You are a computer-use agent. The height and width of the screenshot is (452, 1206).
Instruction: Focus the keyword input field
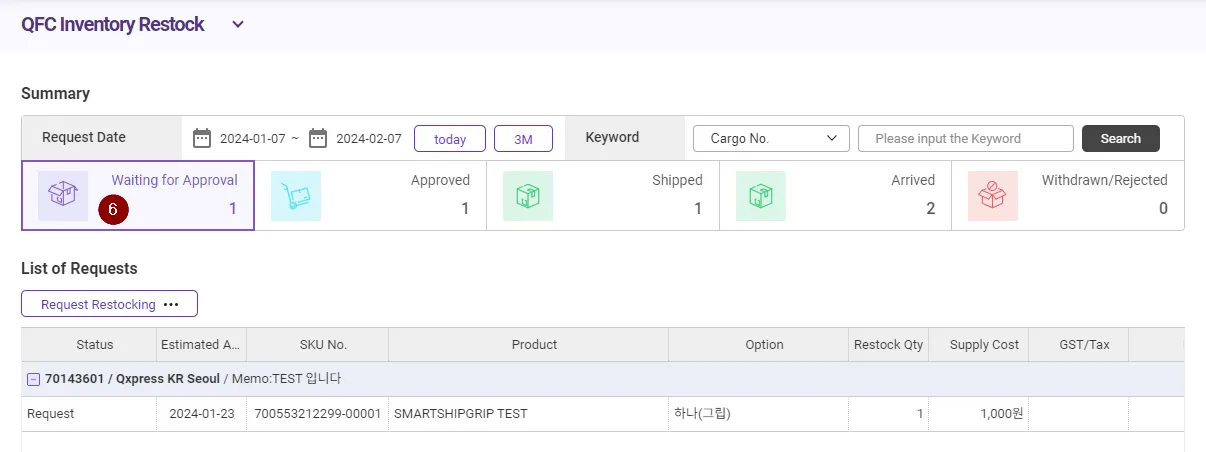pyautogui.click(x=965, y=138)
